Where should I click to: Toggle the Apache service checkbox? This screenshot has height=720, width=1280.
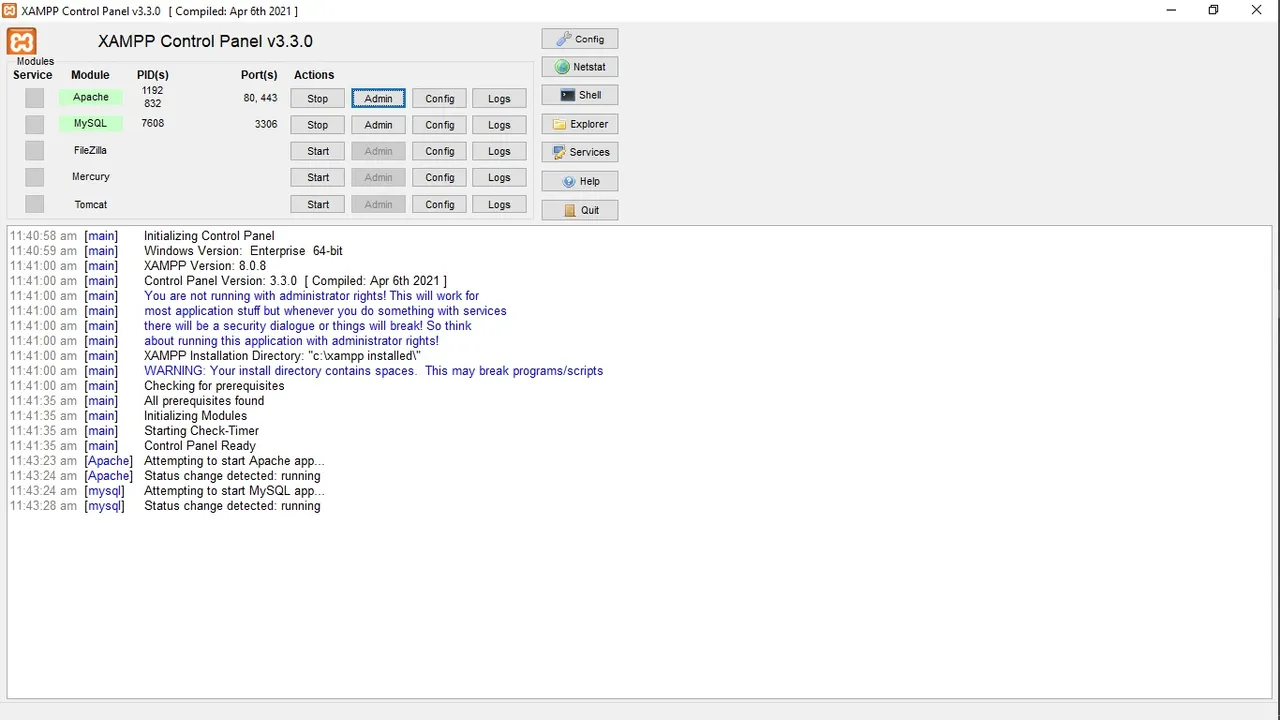tap(35, 98)
